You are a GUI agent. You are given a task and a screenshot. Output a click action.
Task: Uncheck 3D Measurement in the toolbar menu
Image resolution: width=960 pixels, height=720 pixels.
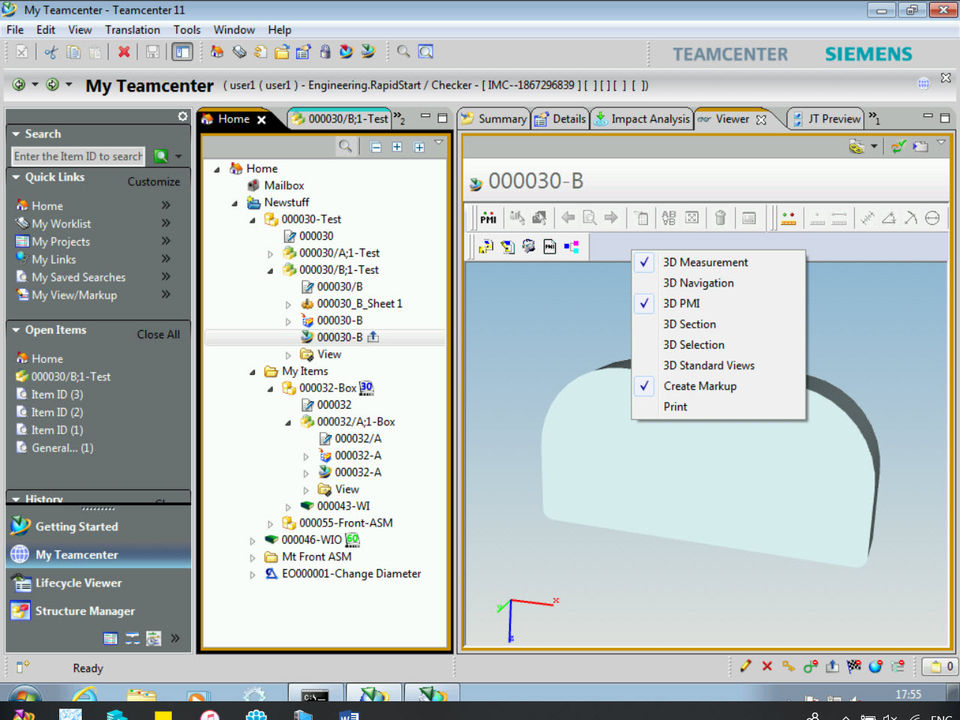tap(705, 262)
